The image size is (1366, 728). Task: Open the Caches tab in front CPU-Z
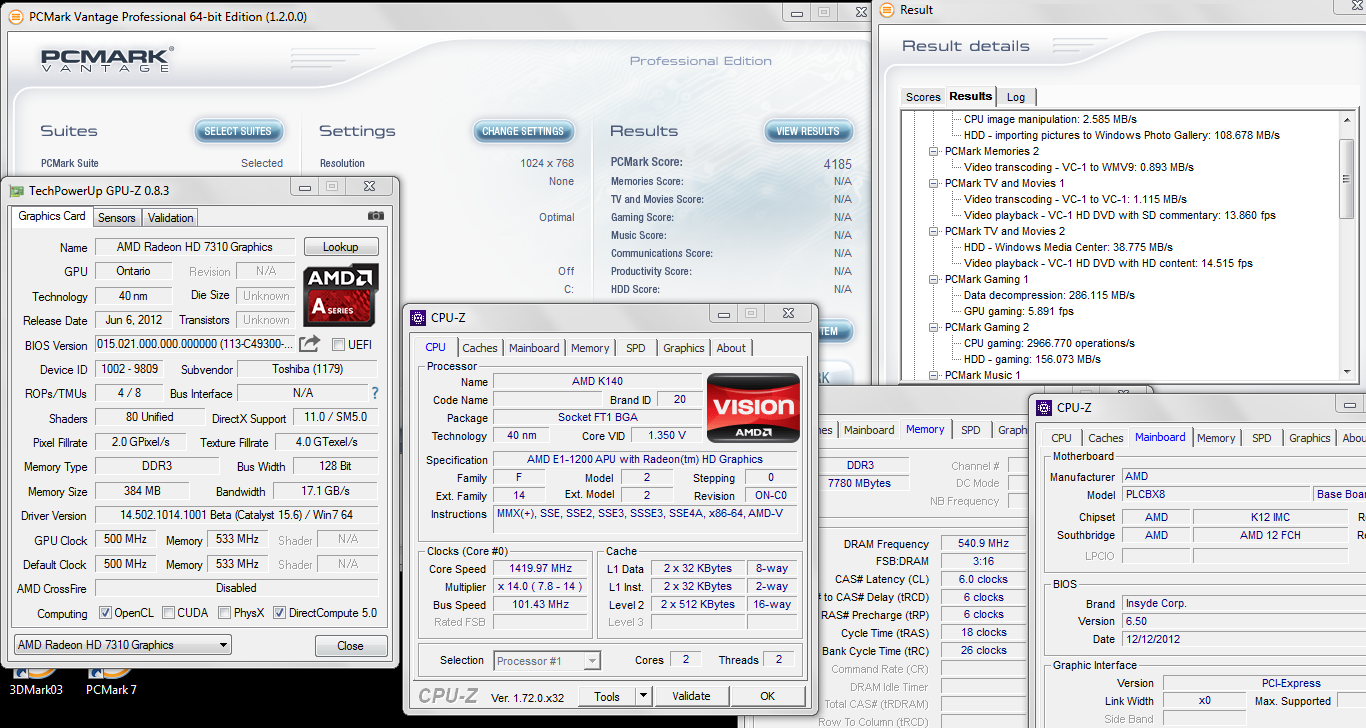[x=480, y=348]
